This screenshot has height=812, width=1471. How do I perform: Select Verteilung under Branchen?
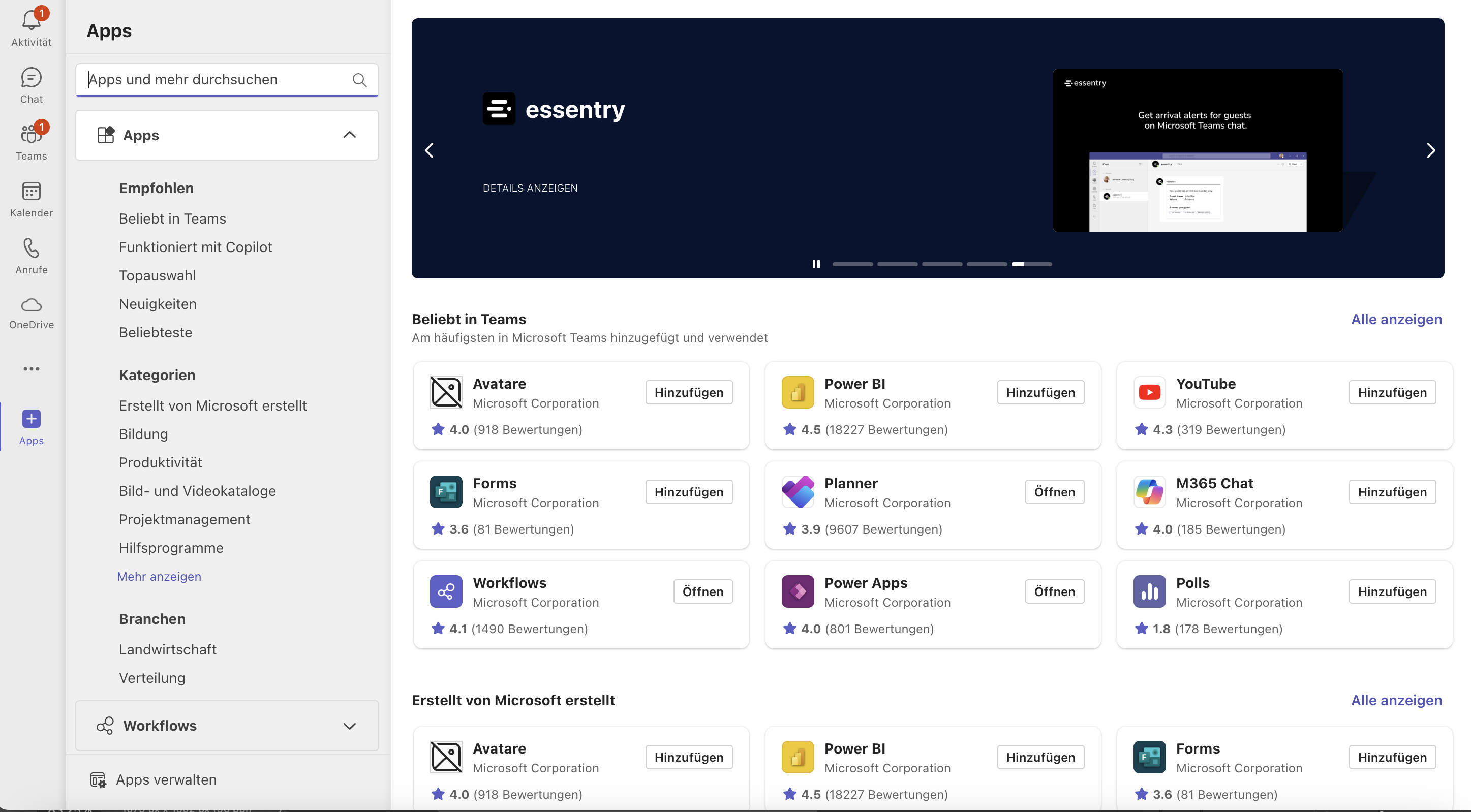coord(152,678)
